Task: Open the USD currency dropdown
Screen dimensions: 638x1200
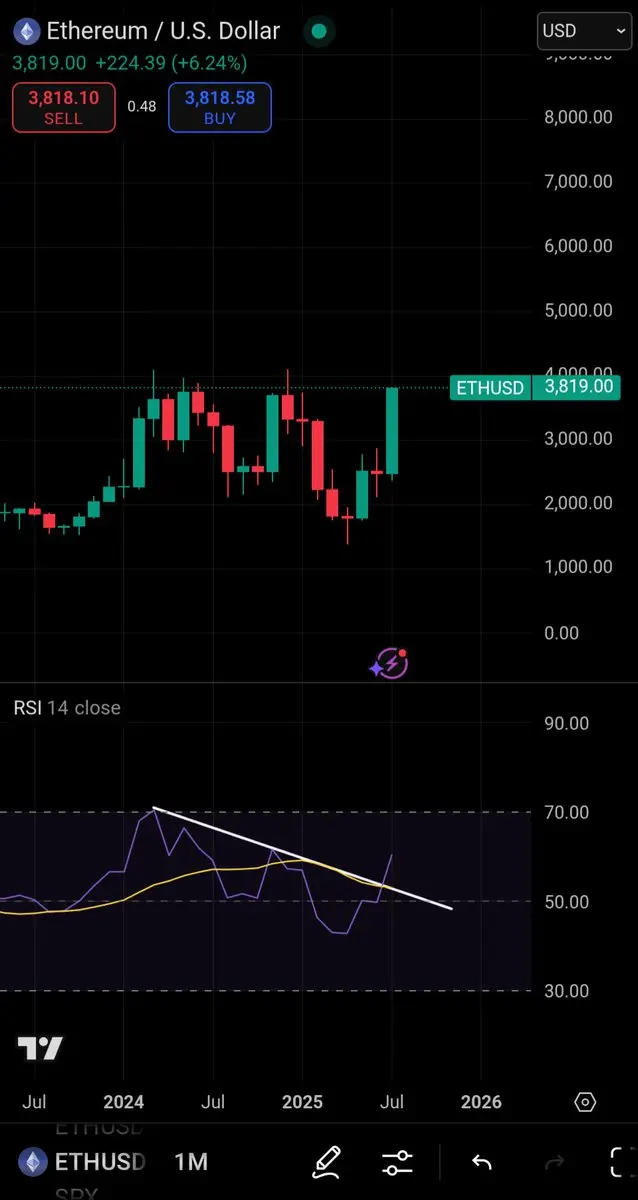Action: [x=584, y=31]
